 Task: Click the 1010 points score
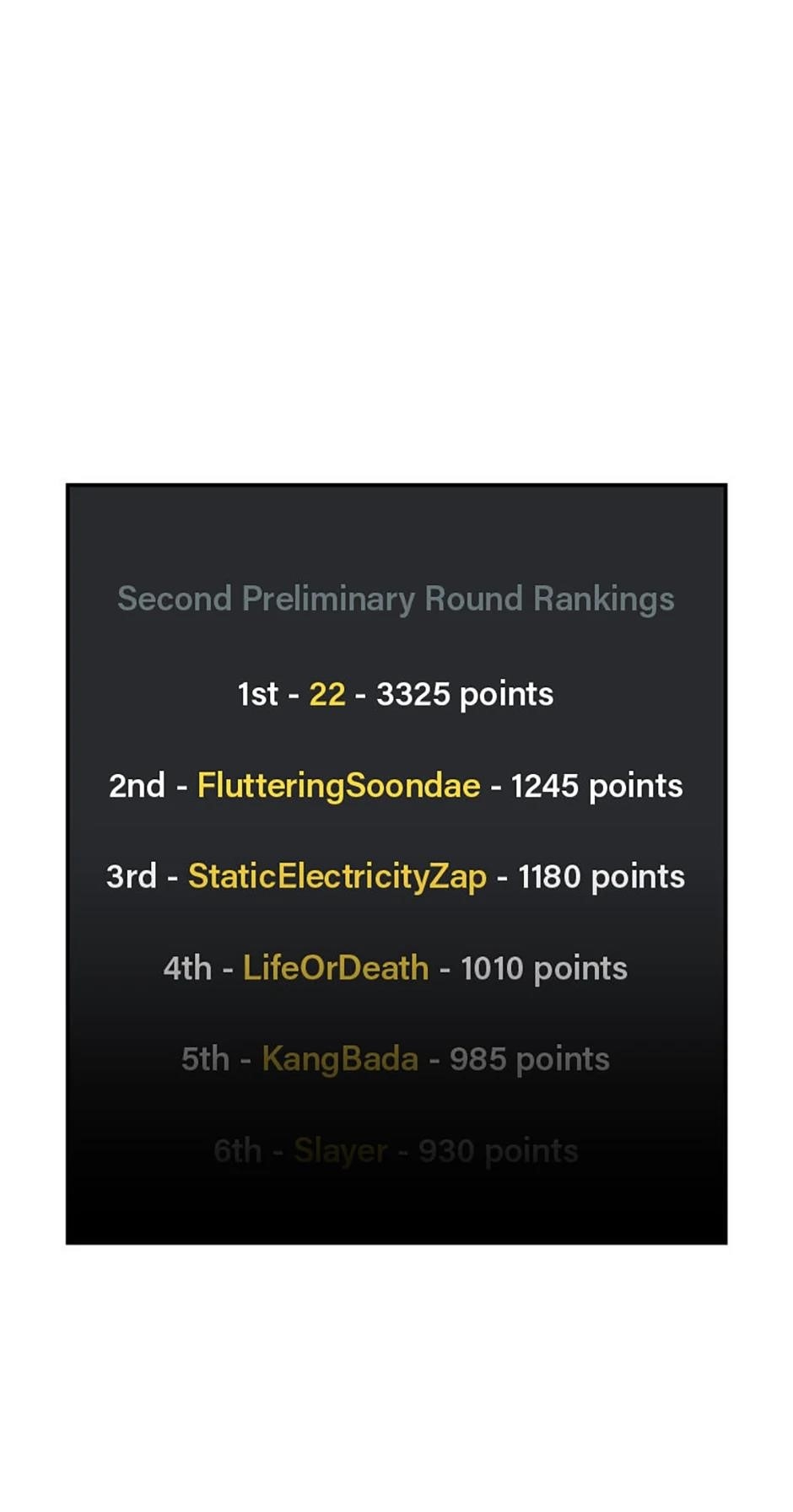[x=544, y=968]
